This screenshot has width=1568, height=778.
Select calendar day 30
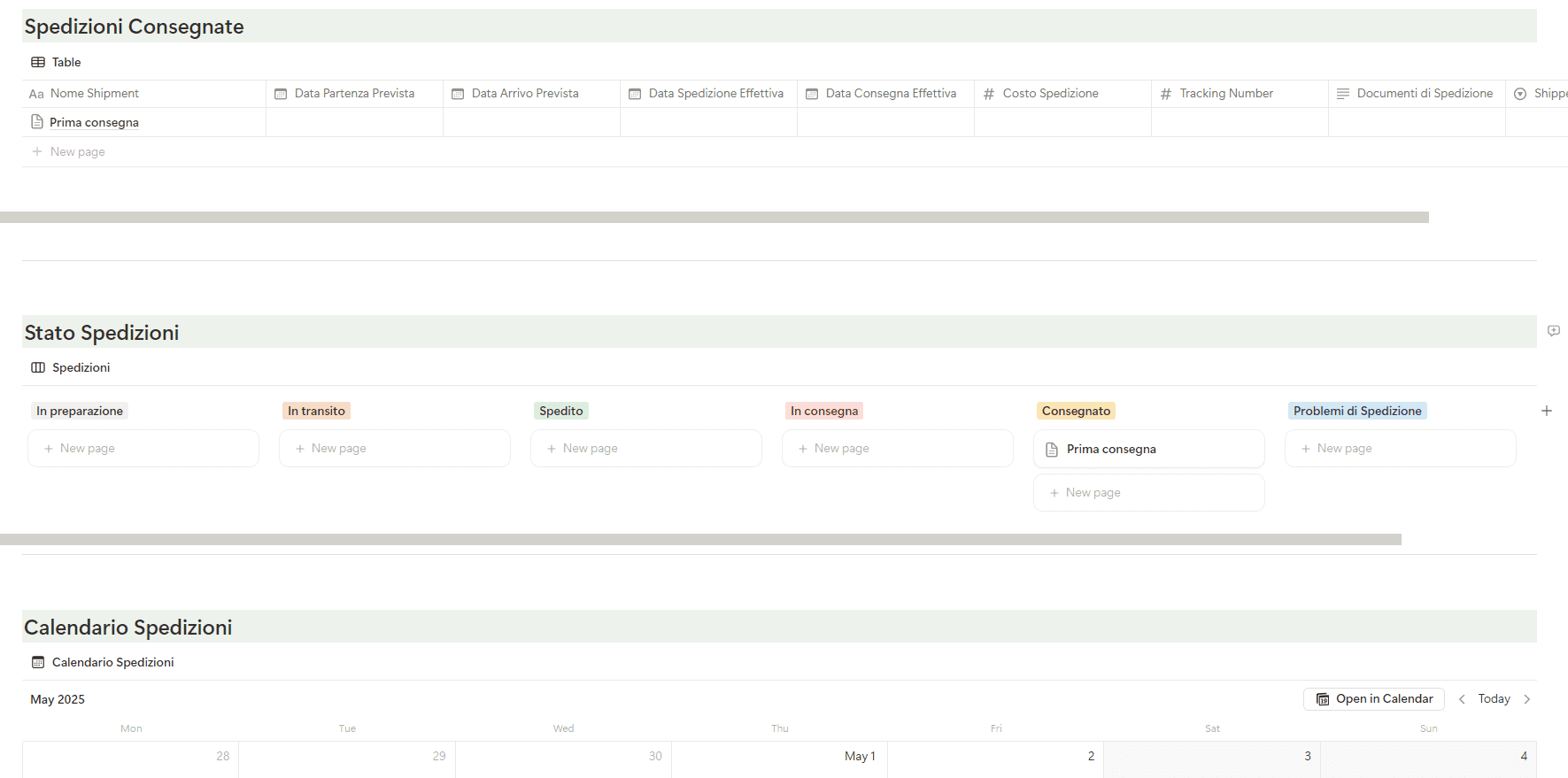click(x=563, y=759)
